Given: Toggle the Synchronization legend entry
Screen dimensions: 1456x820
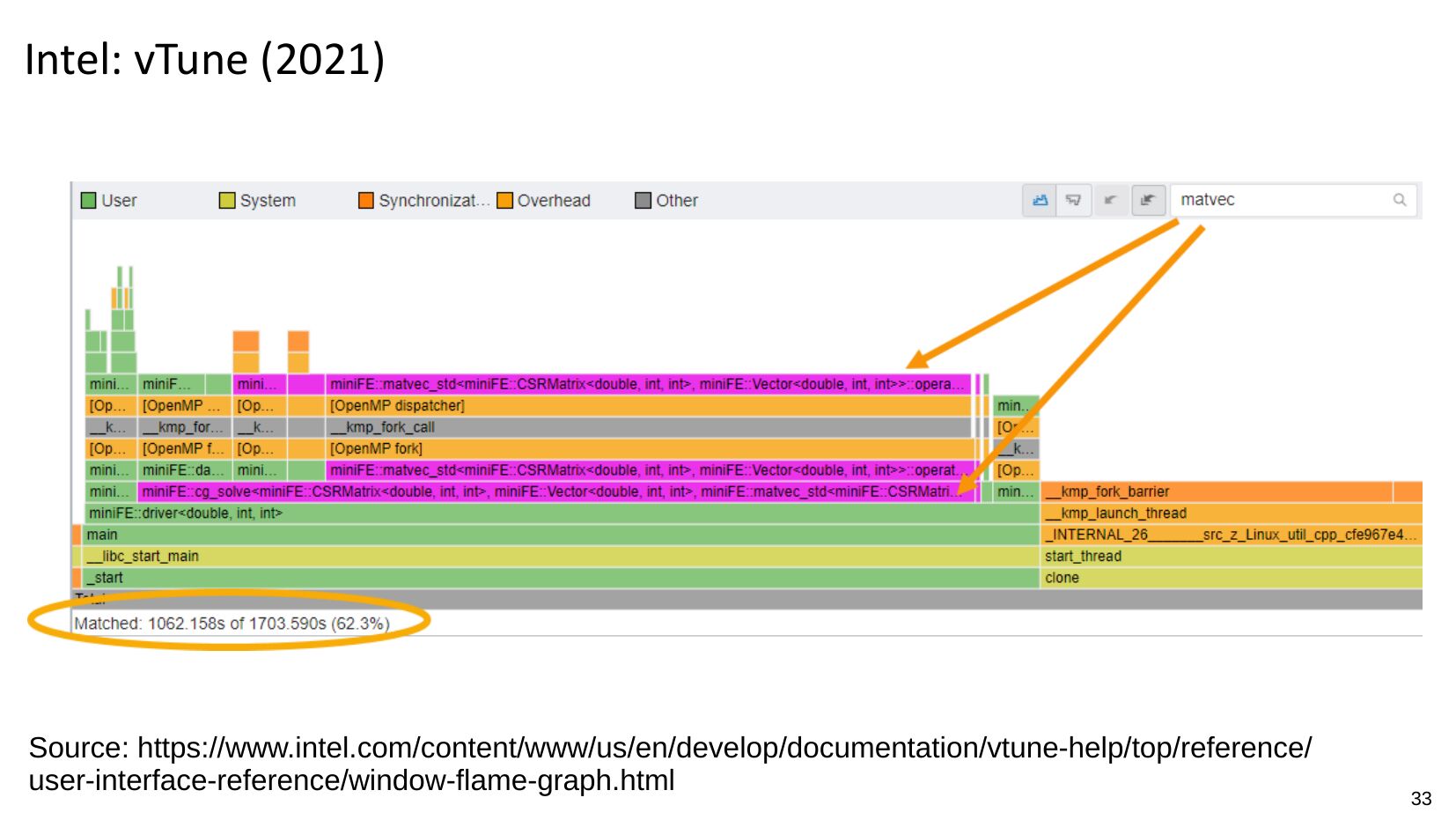Looking at the screenshot, I should [x=366, y=201].
